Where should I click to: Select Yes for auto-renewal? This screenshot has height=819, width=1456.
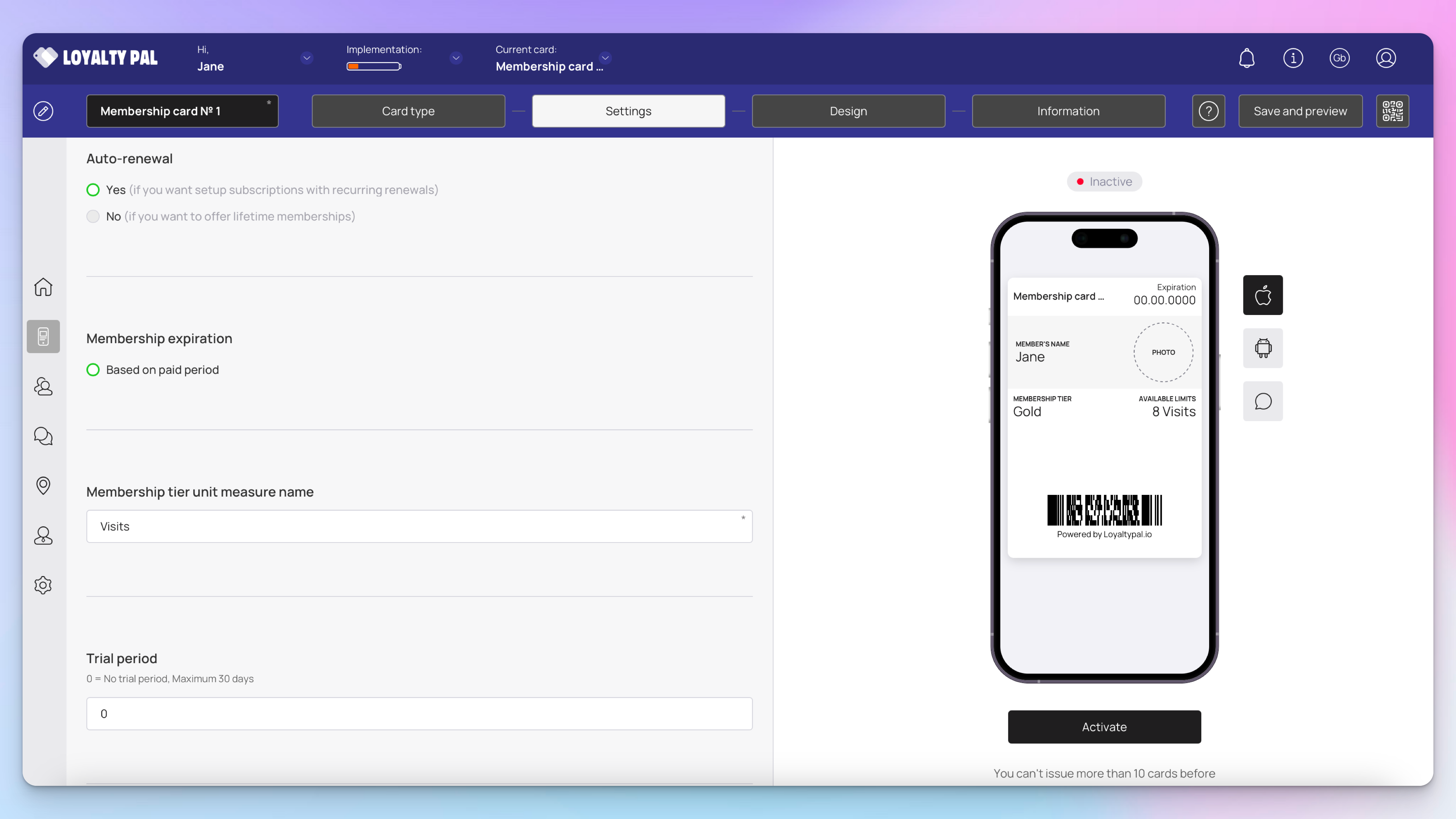(93, 190)
